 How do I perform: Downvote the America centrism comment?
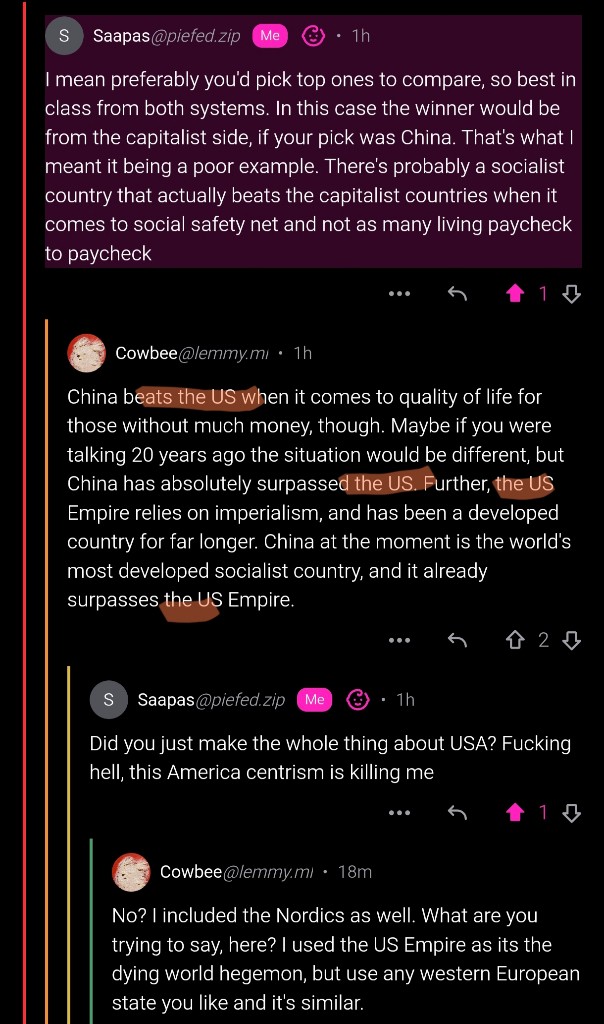[x=571, y=812]
